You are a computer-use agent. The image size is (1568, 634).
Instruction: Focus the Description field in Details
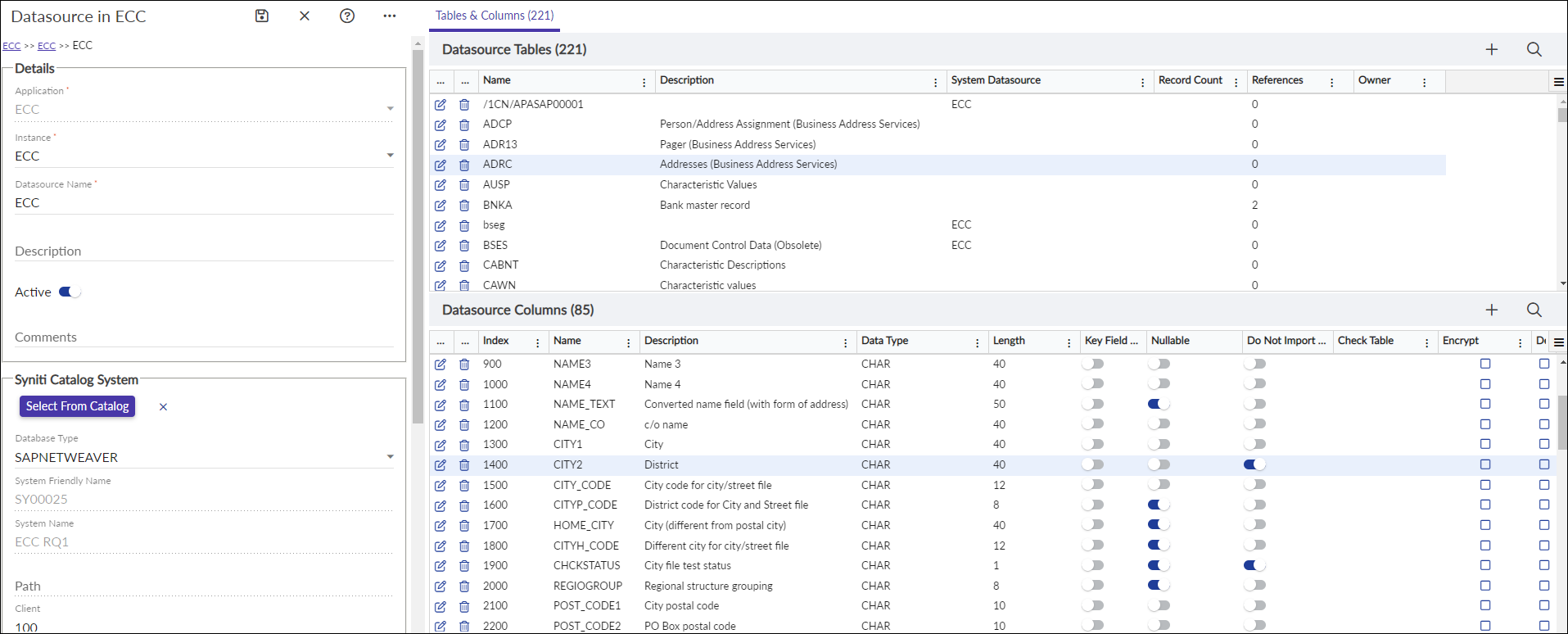(x=204, y=251)
